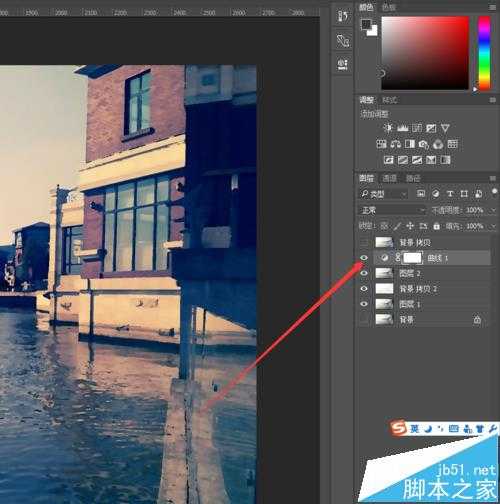Show the 背景 拷贝 top layer
The height and width of the screenshot is (504, 500).
point(364,242)
